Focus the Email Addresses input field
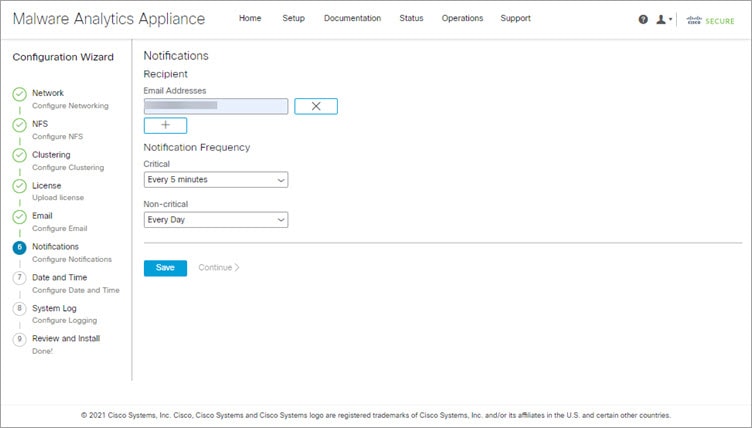This screenshot has height=428, width=752. tap(216, 106)
